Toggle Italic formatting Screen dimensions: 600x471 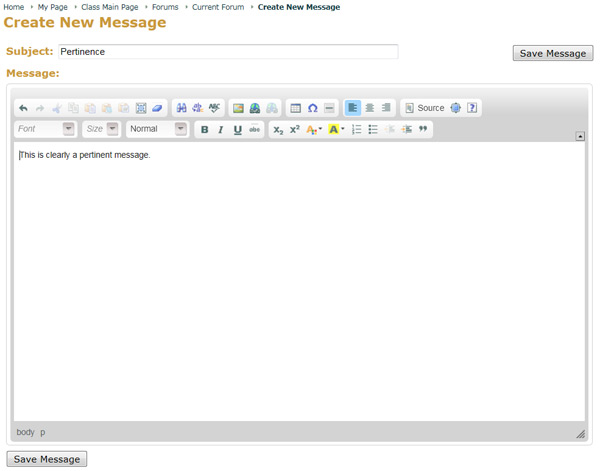click(221, 130)
